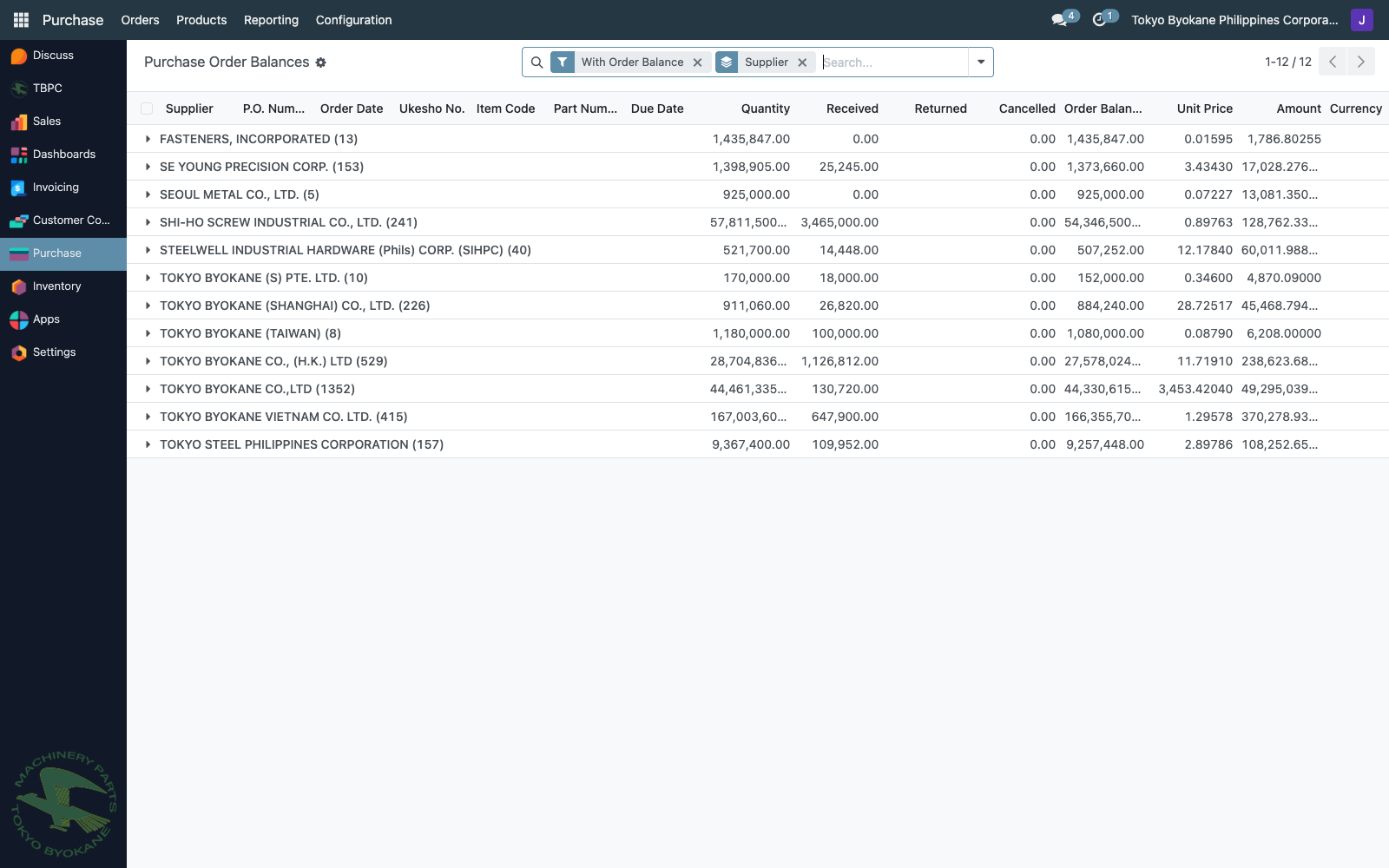Expand the SEOUL METAL CO., LTD. group

coord(148,194)
